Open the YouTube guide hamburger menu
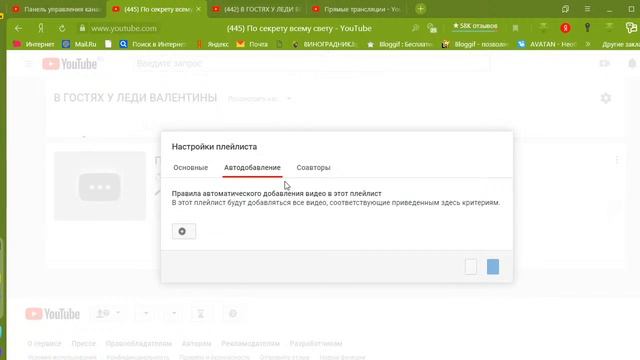The height and width of the screenshot is (360, 640). [x=28, y=64]
